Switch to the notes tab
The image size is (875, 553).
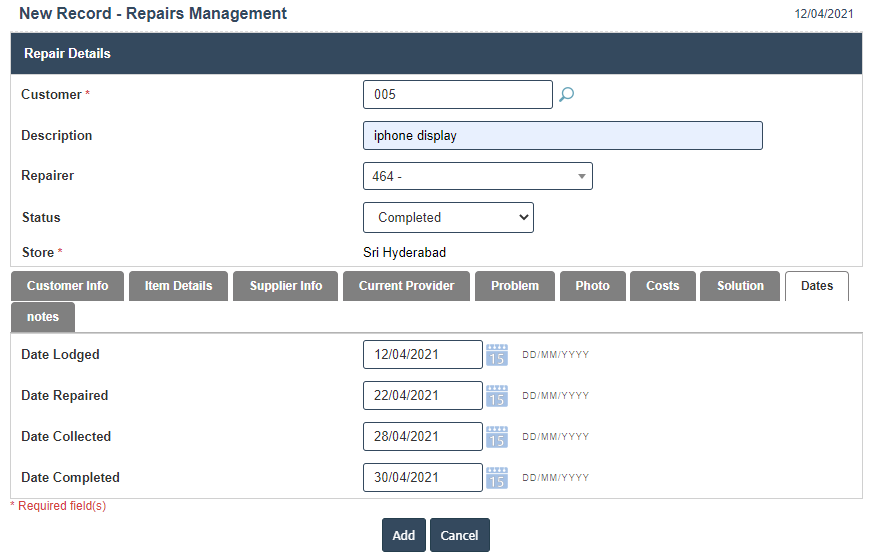tap(43, 317)
